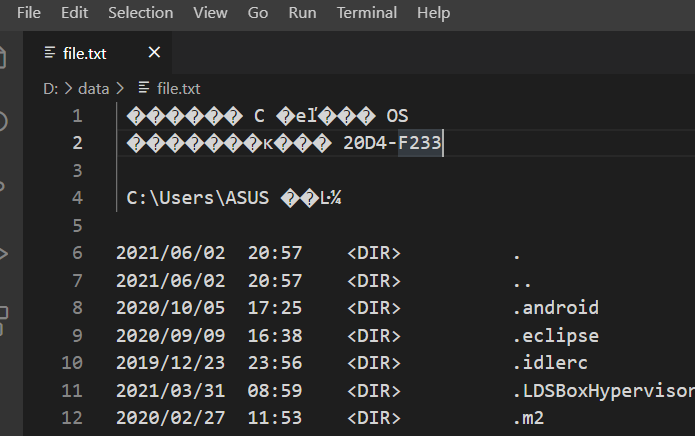Open the Source Control view
This screenshot has height=436, width=695.
(4, 186)
